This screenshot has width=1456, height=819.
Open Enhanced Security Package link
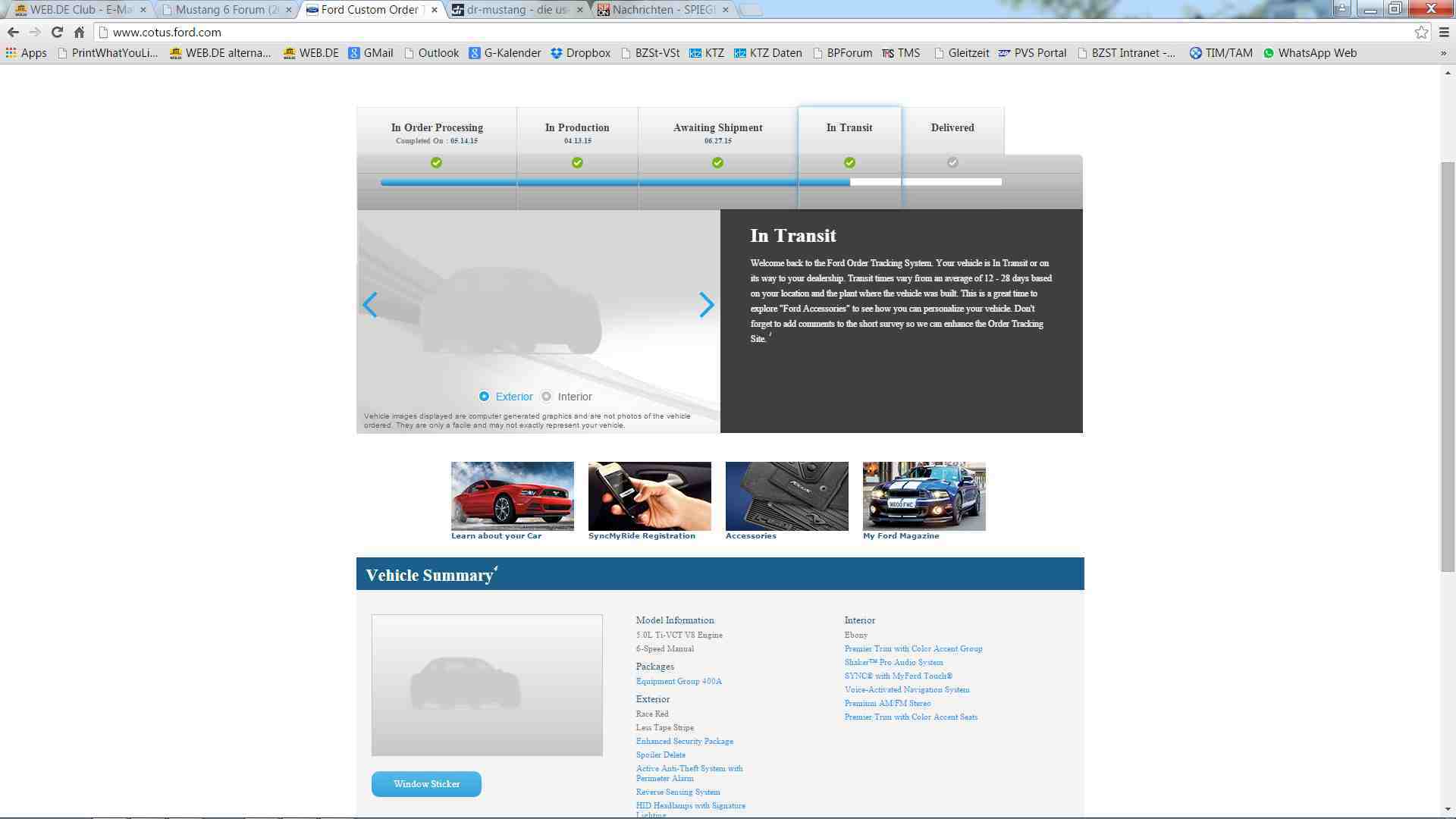(x=685, y=741)
